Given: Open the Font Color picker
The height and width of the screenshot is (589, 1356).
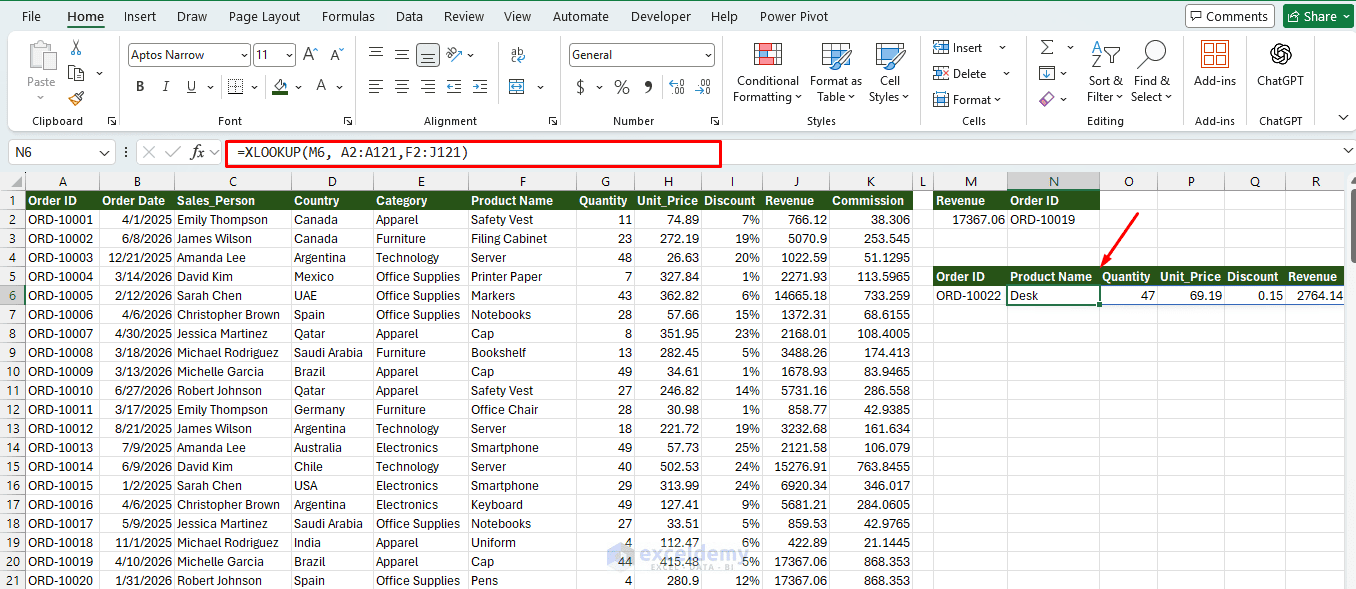Looking at the screenshot, I should point(322,87).
